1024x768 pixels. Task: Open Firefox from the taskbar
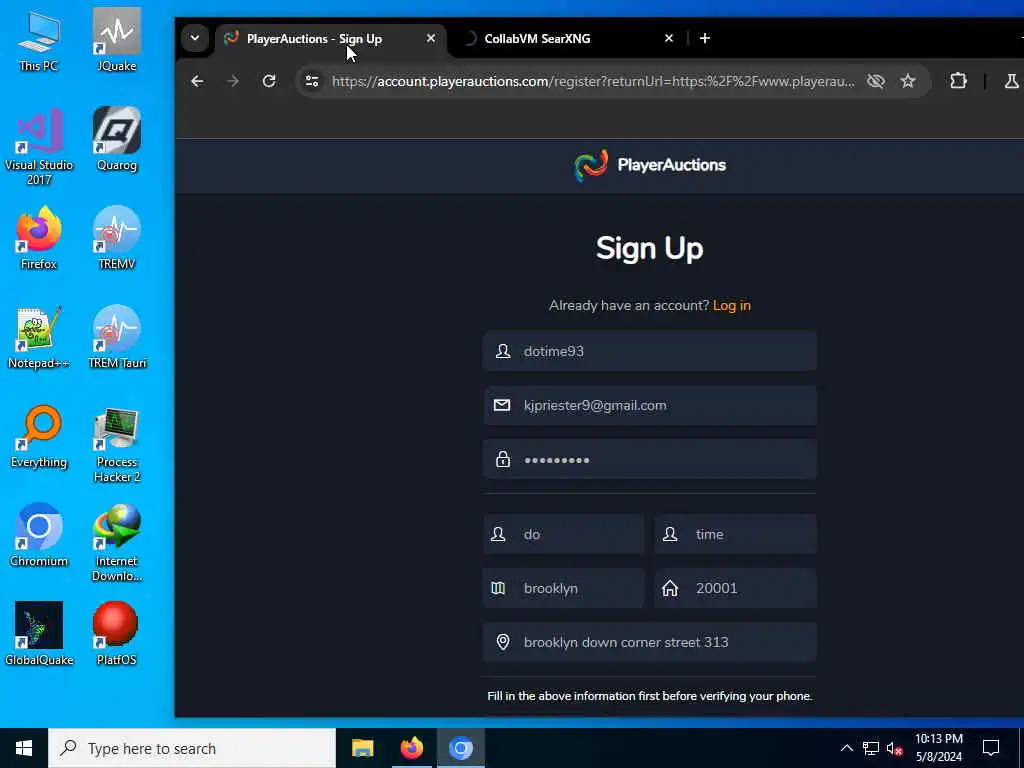point(411,748)
